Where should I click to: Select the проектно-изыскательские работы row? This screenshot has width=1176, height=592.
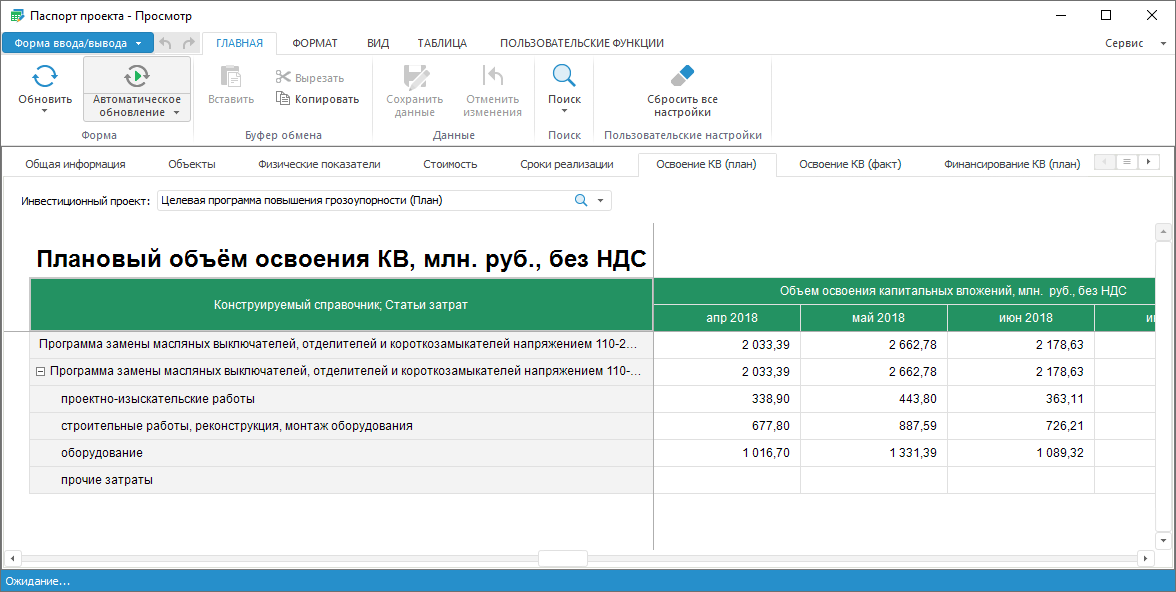[x=341, y=399]
